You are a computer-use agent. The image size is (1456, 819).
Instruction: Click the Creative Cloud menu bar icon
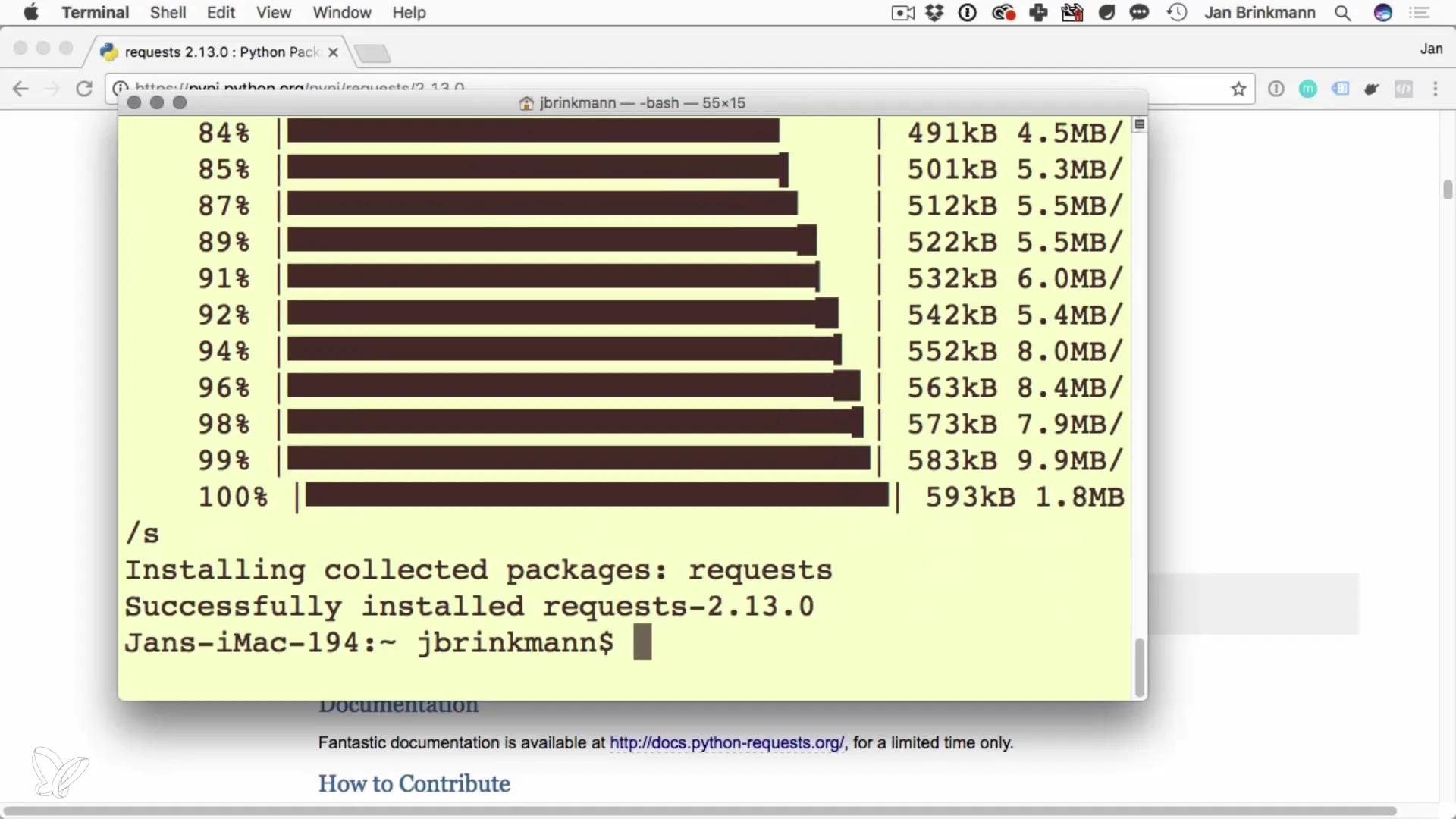1003,13
